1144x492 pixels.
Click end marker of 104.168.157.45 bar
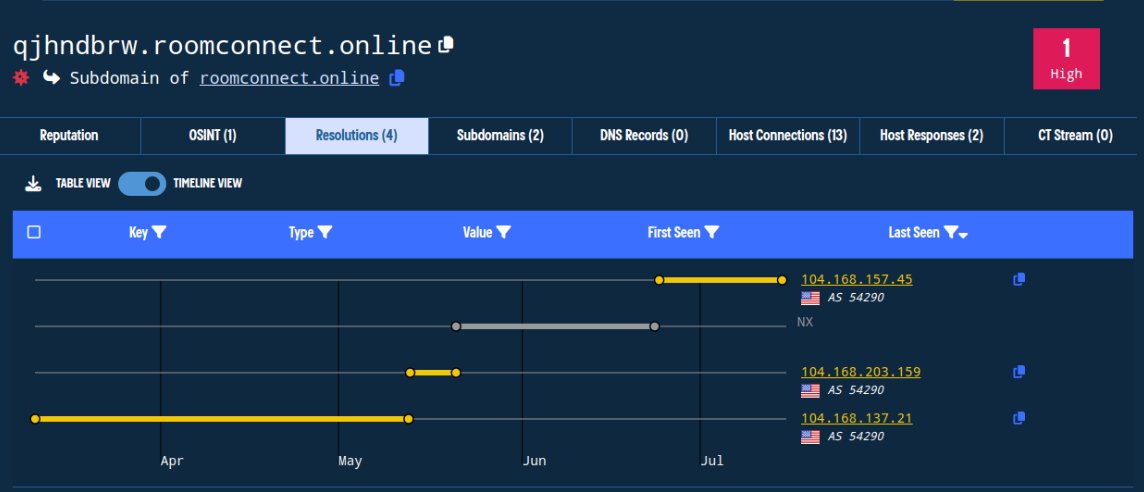tap(781, 280)
